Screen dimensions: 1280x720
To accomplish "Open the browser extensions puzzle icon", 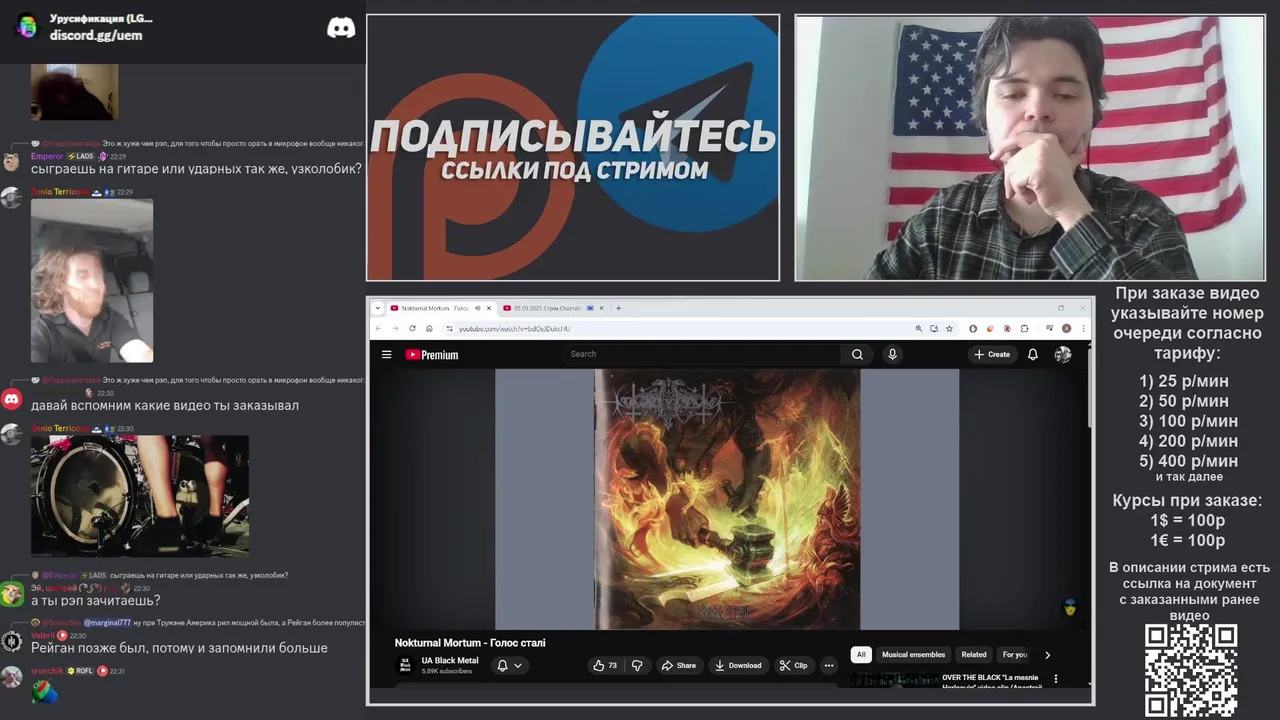I will [x=1024, y=328].
